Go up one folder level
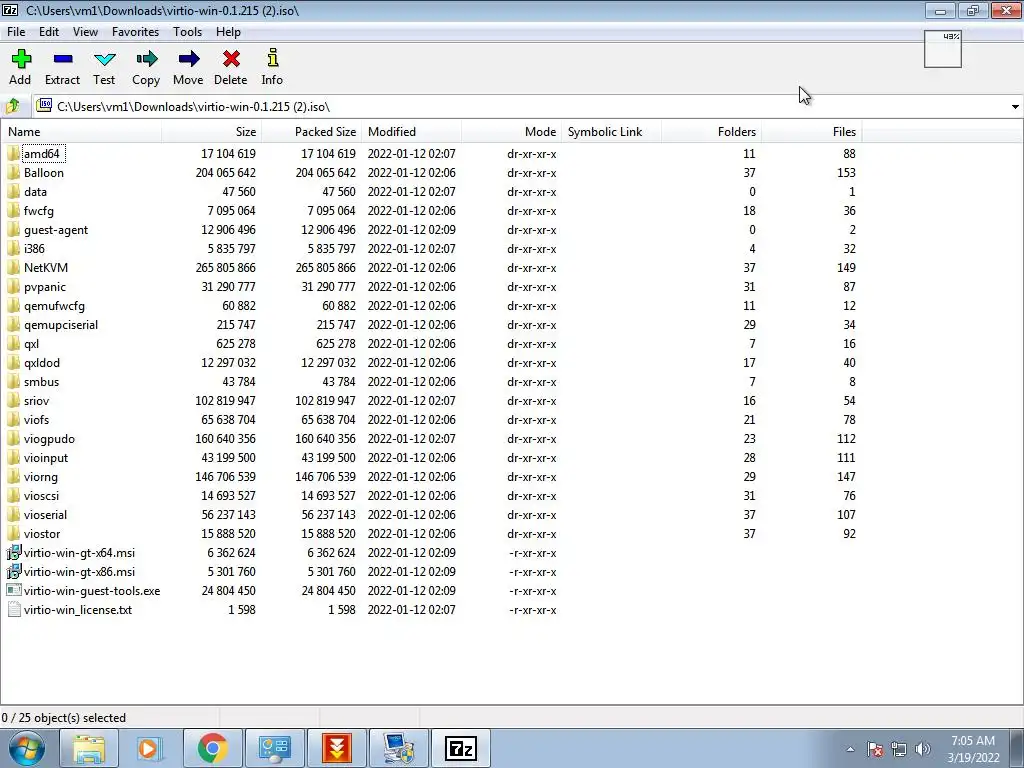Screen dimensions: 1024x768 click(x=13, y=106)
